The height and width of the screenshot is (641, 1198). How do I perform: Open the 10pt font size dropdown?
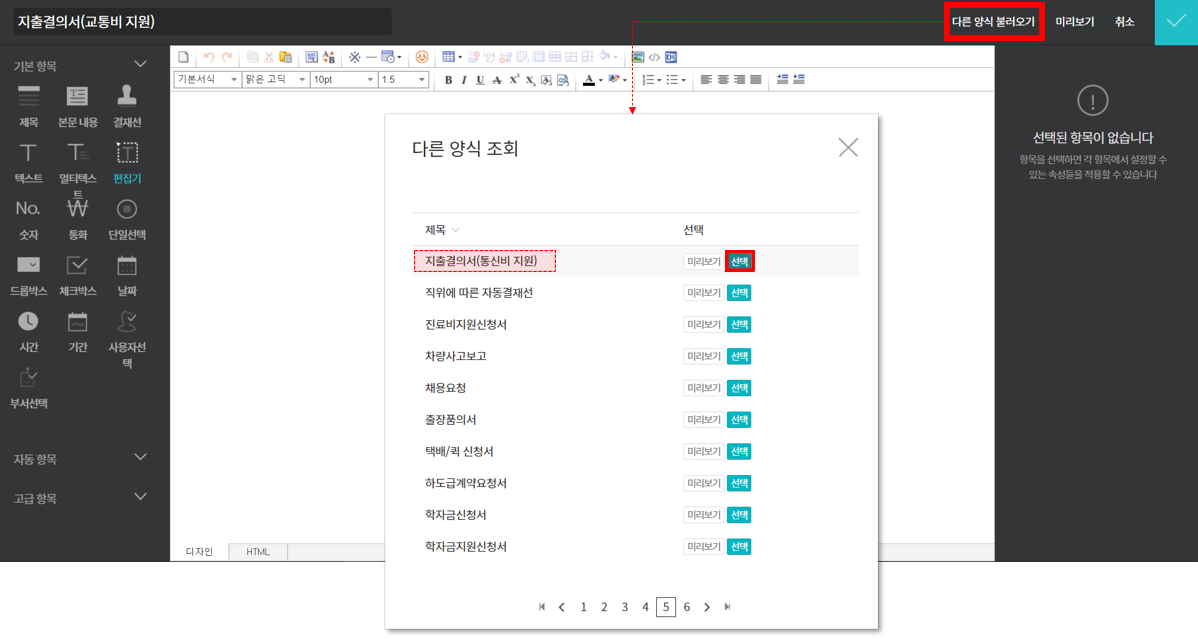(x=343, y=80)
